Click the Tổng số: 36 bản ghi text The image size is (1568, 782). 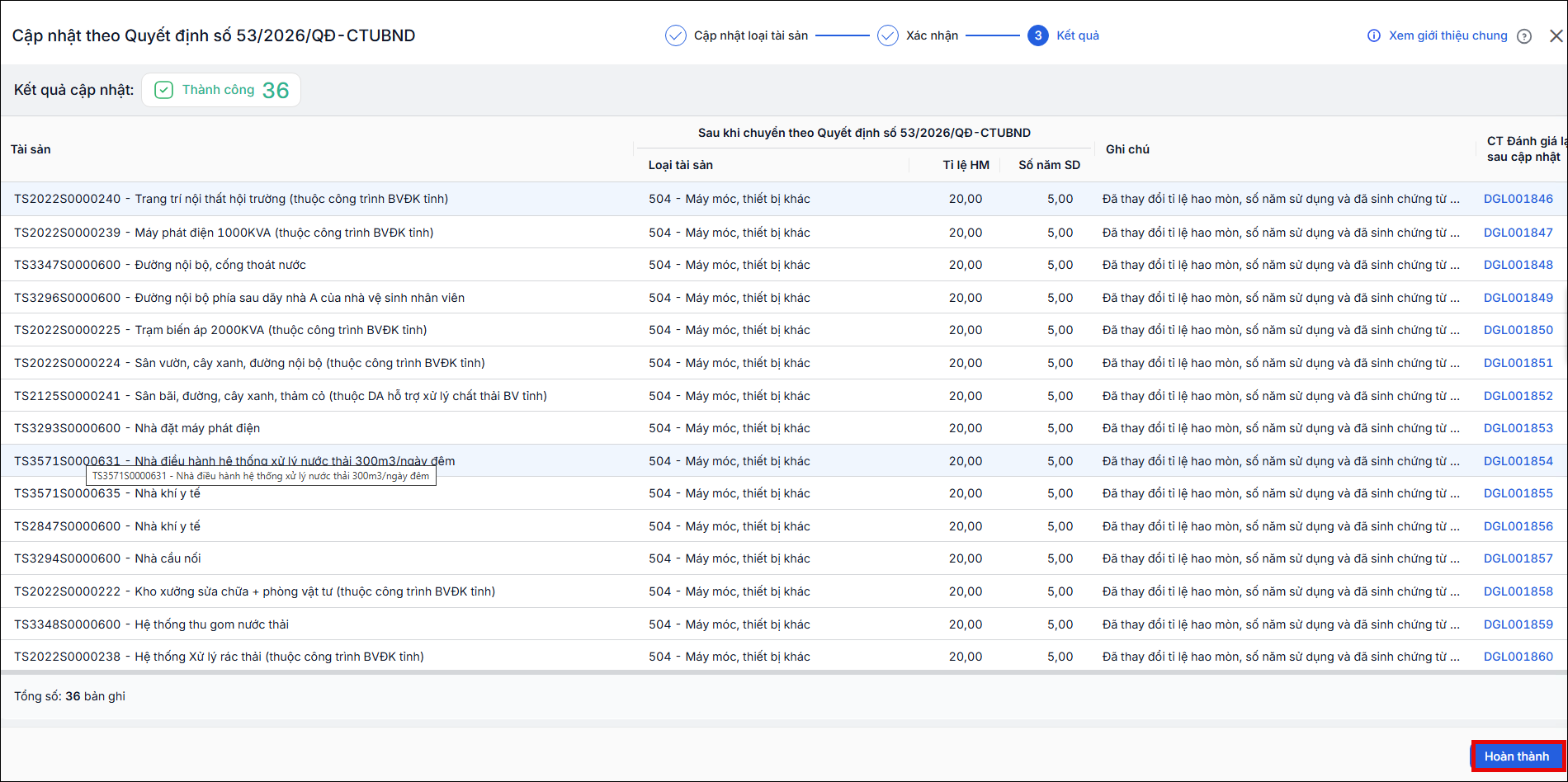70,696
